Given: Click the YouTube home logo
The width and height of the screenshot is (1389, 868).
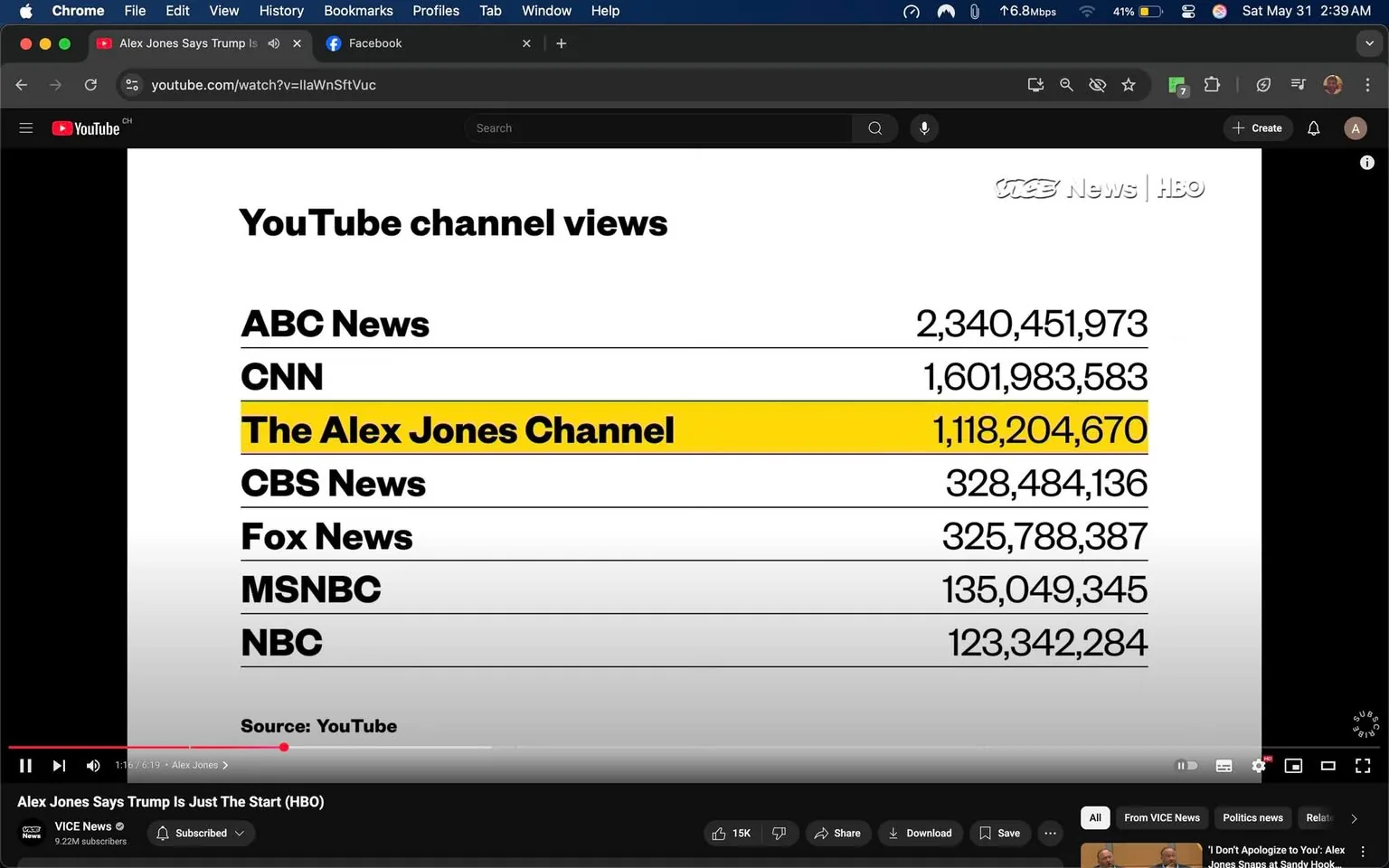Looking at the screenshot, I should (x=86, y=127).
